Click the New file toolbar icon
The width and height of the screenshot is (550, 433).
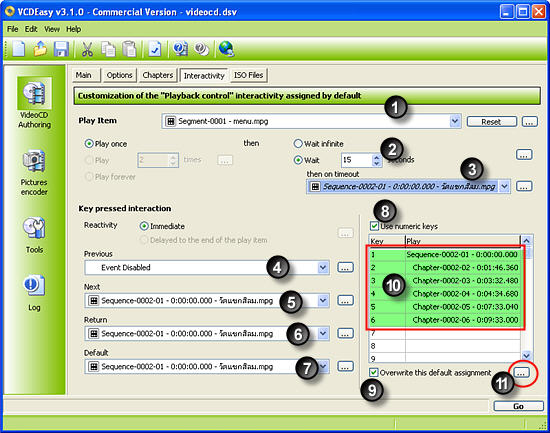tap(18, 48)
